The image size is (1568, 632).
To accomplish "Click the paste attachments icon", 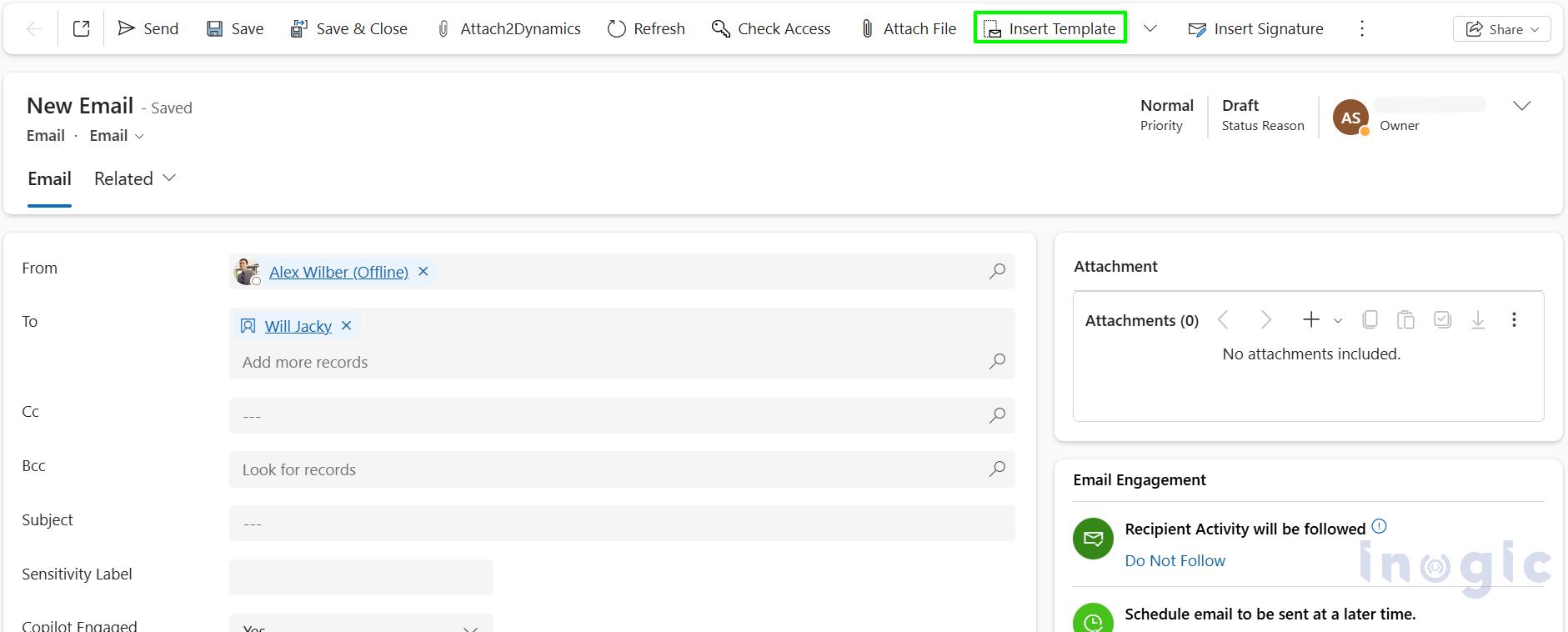I will (1405, 320).
